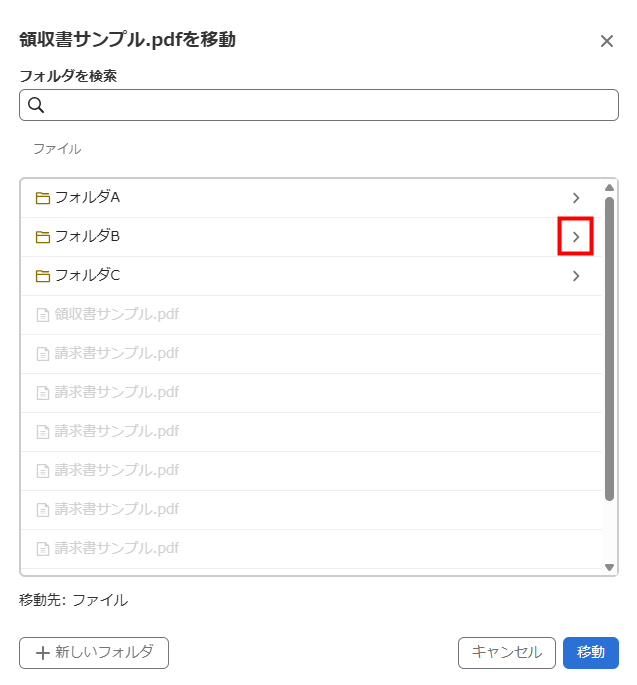This screenshot has width=637, height=685.
Task: Click the フォルダA folder icon
Action: click(42, 198)
